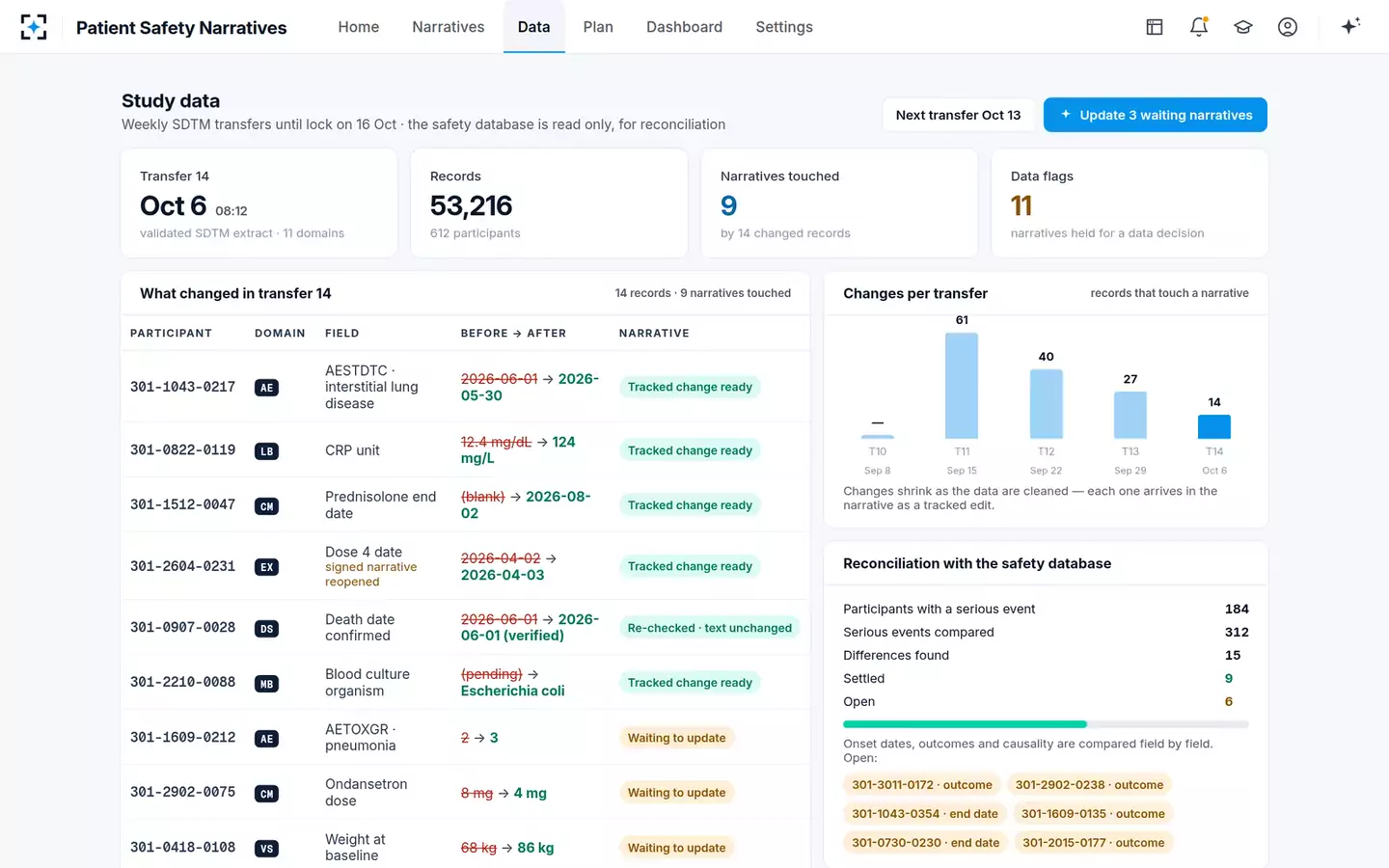Open the table layout panel icon
1389x868 pixels.
(1155, 27)
